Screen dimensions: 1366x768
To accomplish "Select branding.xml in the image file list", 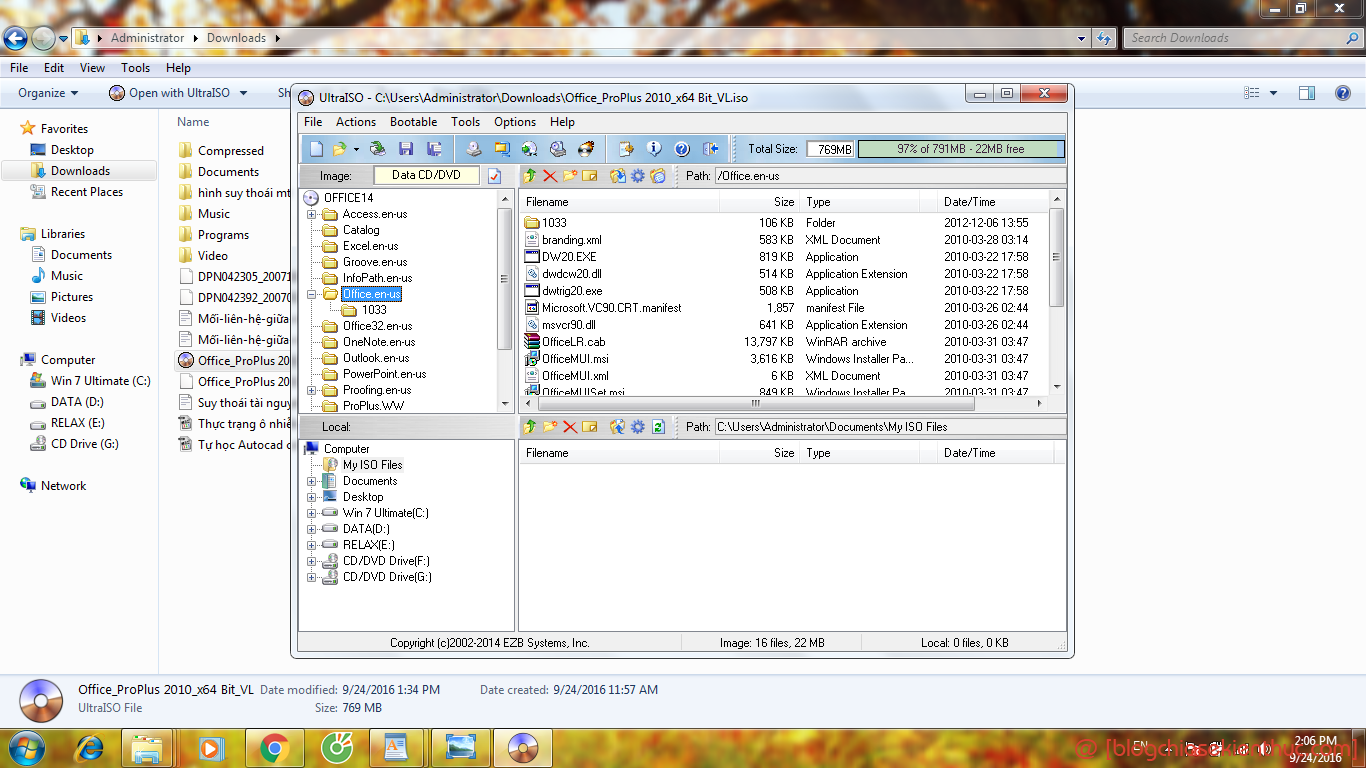I will coord(571,240).
